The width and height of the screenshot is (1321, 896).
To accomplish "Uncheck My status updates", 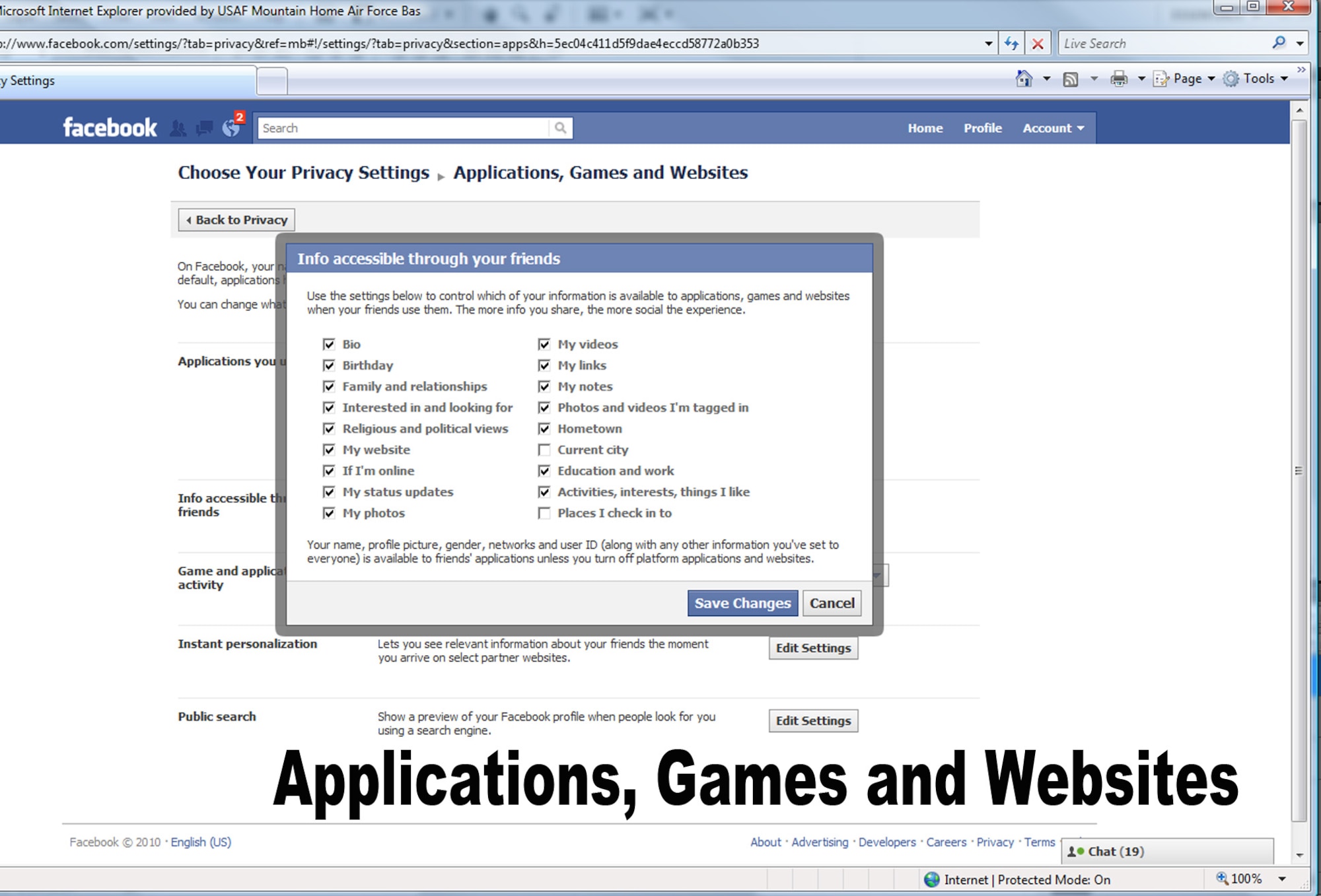I will pyautogui.click(x=329, y=492).
